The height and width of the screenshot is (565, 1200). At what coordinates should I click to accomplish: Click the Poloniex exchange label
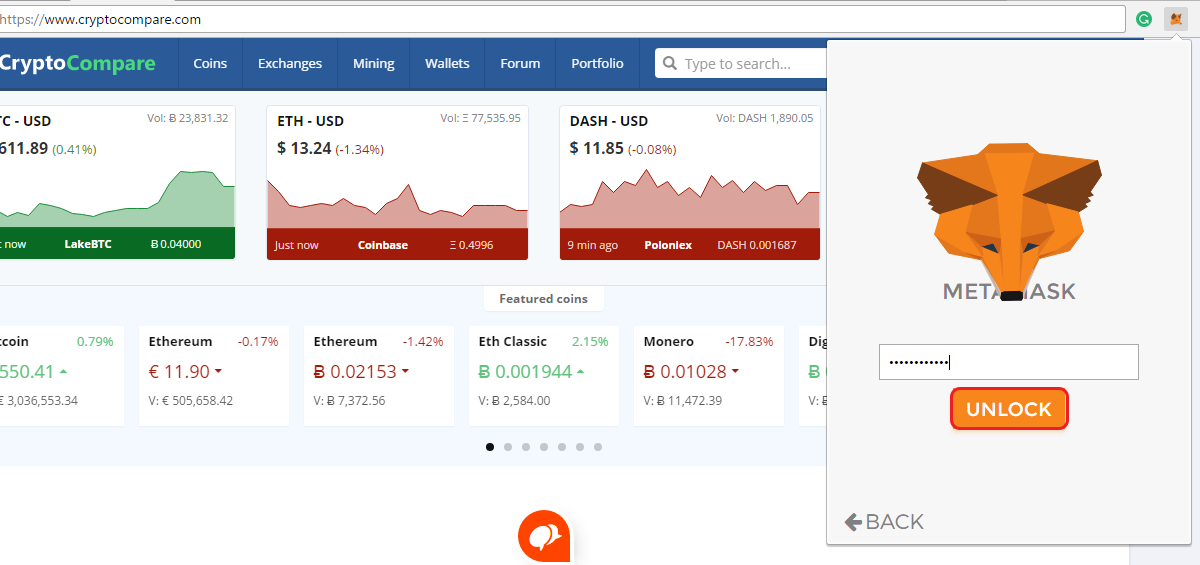click(666, 245)
